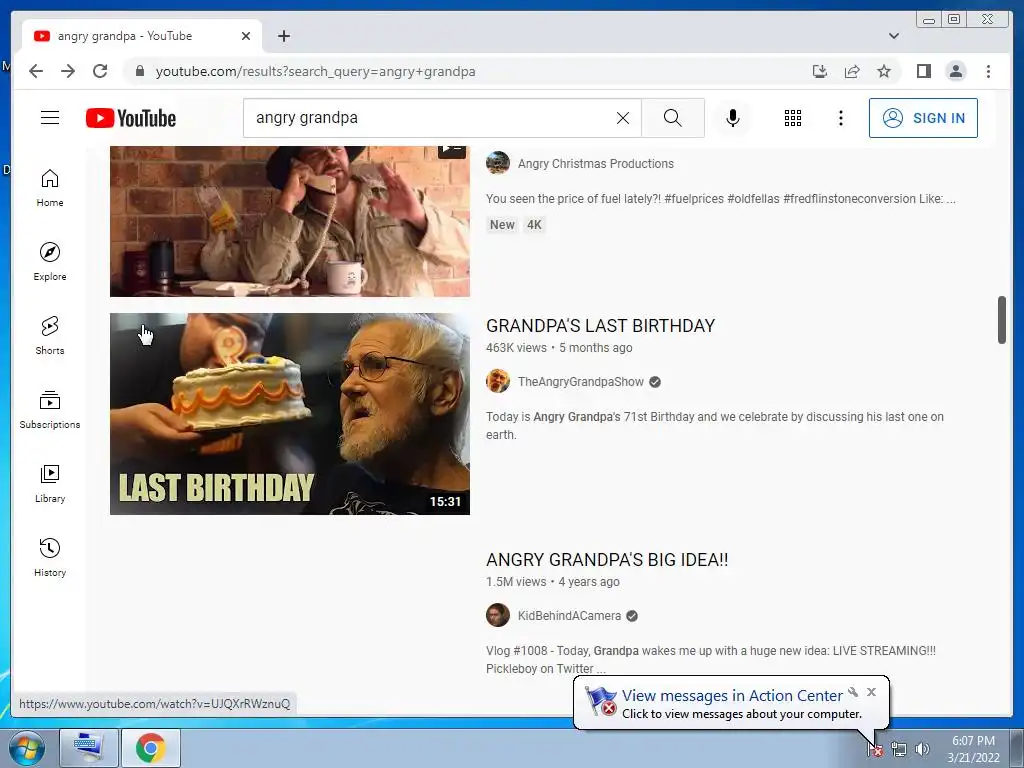Open History in the sidebar
Viewport: 1024px width, 768px height.
point(50,557)
